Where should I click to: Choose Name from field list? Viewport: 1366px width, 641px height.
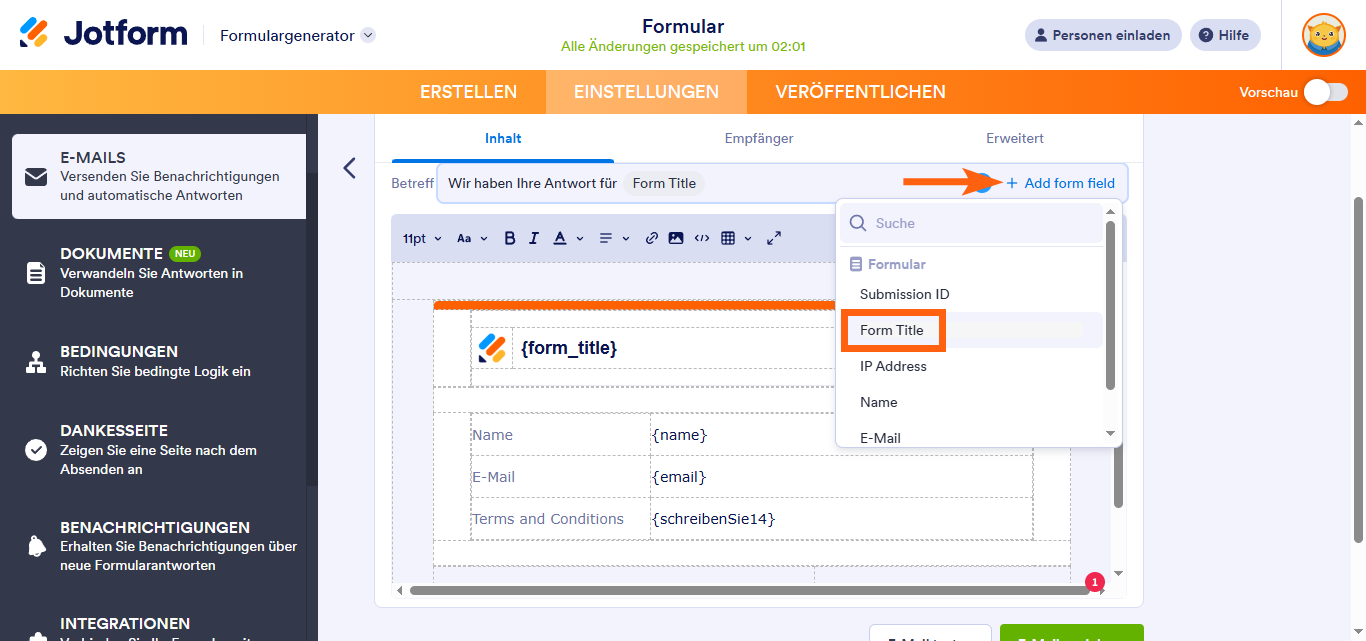coord(879,402)
